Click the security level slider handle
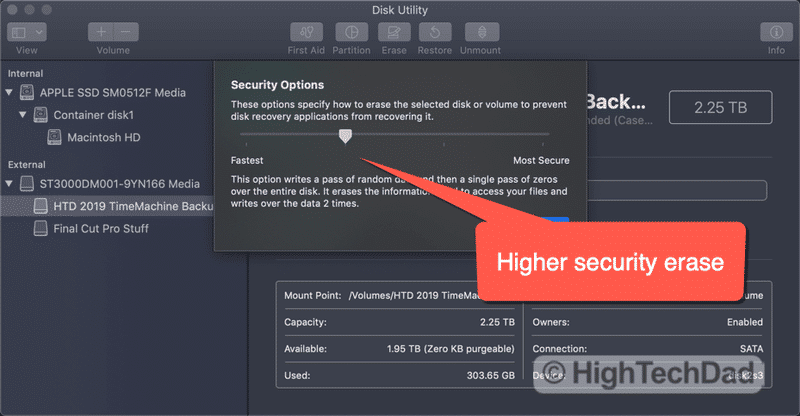 tap(345, 136)
